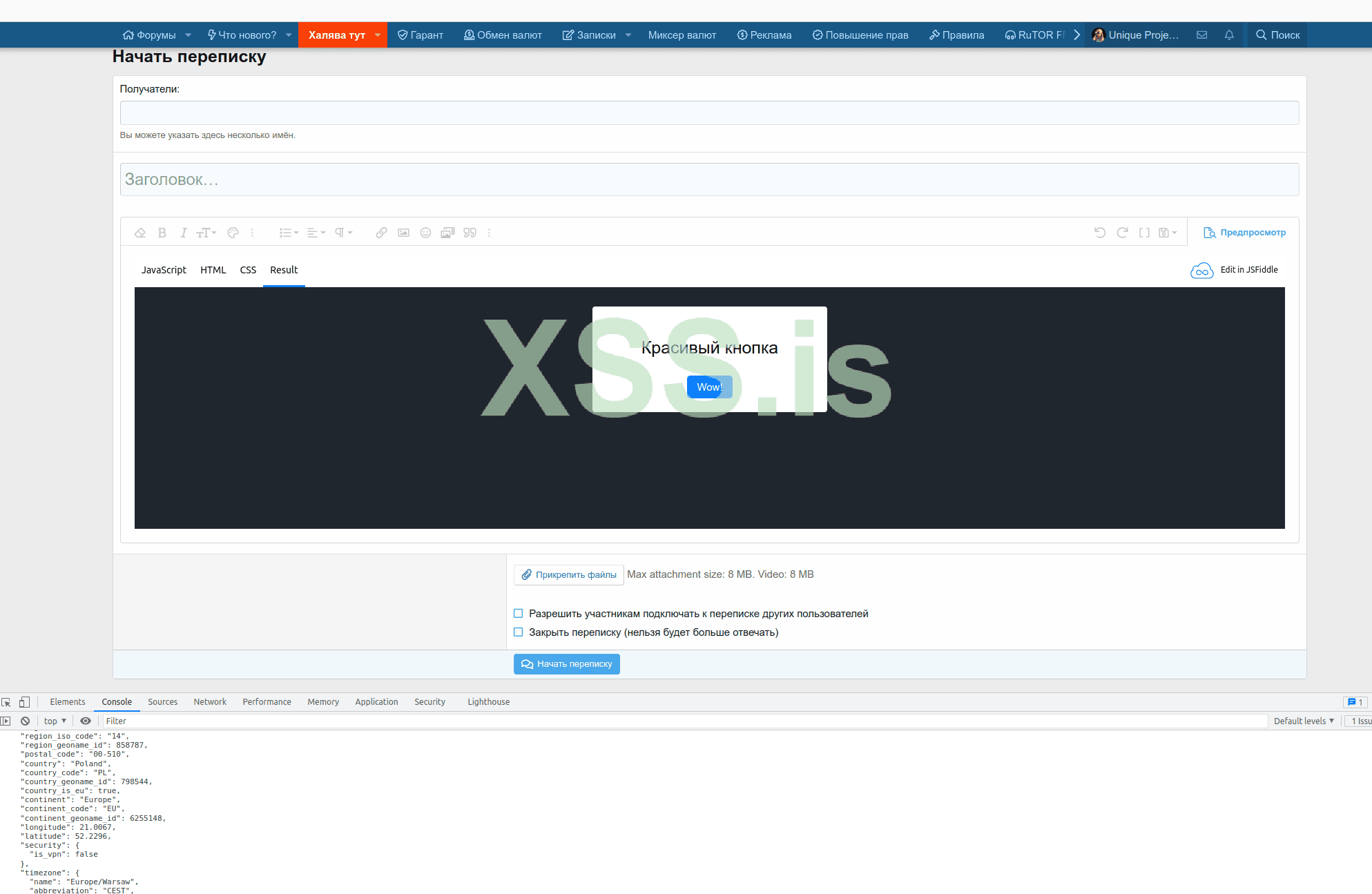Click the insert image icon
This screenshot has height=894, width=1372.
click(403, 233)
